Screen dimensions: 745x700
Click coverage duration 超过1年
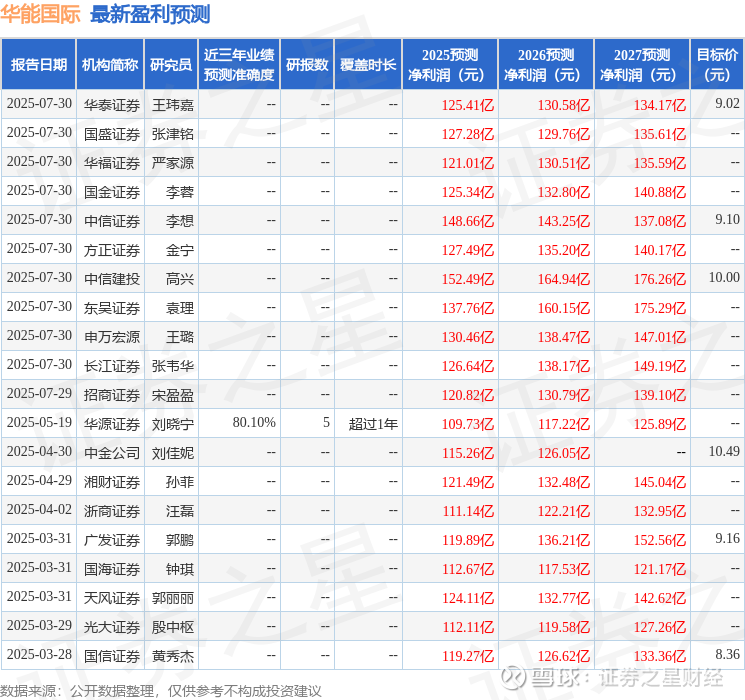(x=373, y=424)
